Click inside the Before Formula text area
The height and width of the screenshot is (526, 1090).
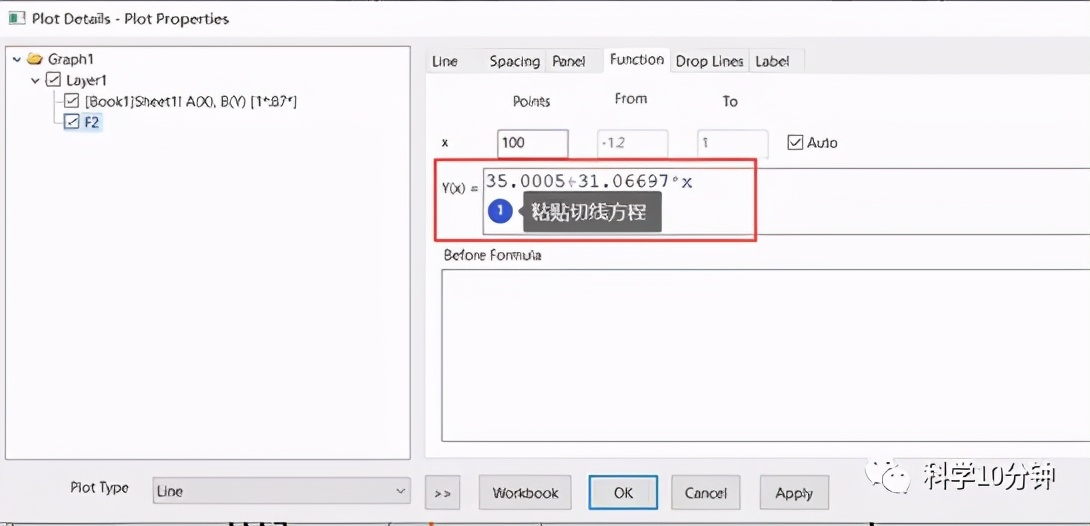[x=765, y=355]
